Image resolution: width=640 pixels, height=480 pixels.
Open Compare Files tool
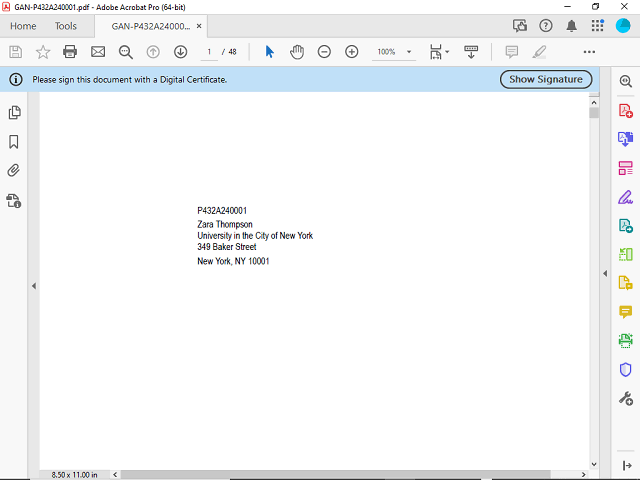(625, 254)
